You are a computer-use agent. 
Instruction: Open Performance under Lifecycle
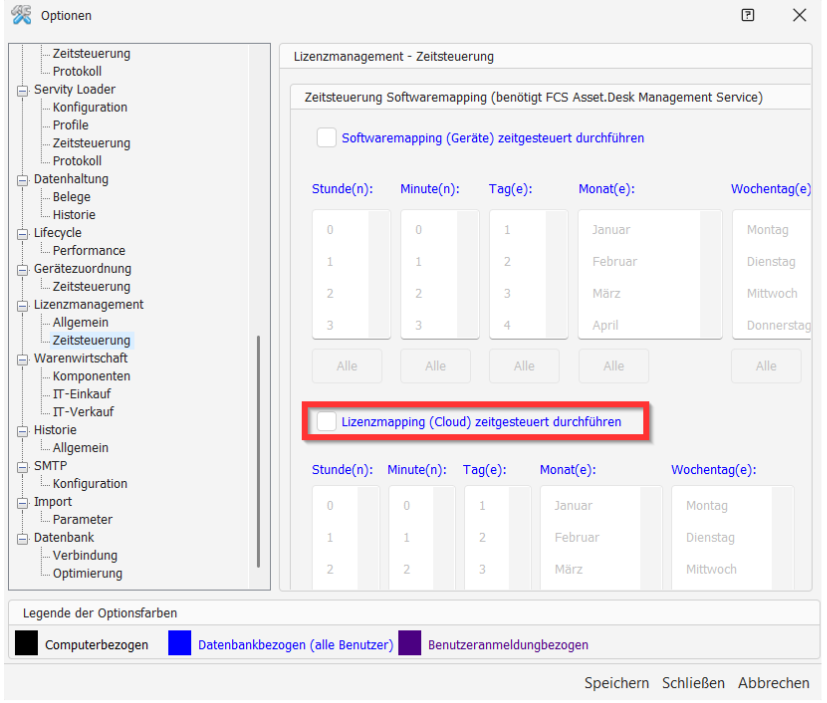89,251
